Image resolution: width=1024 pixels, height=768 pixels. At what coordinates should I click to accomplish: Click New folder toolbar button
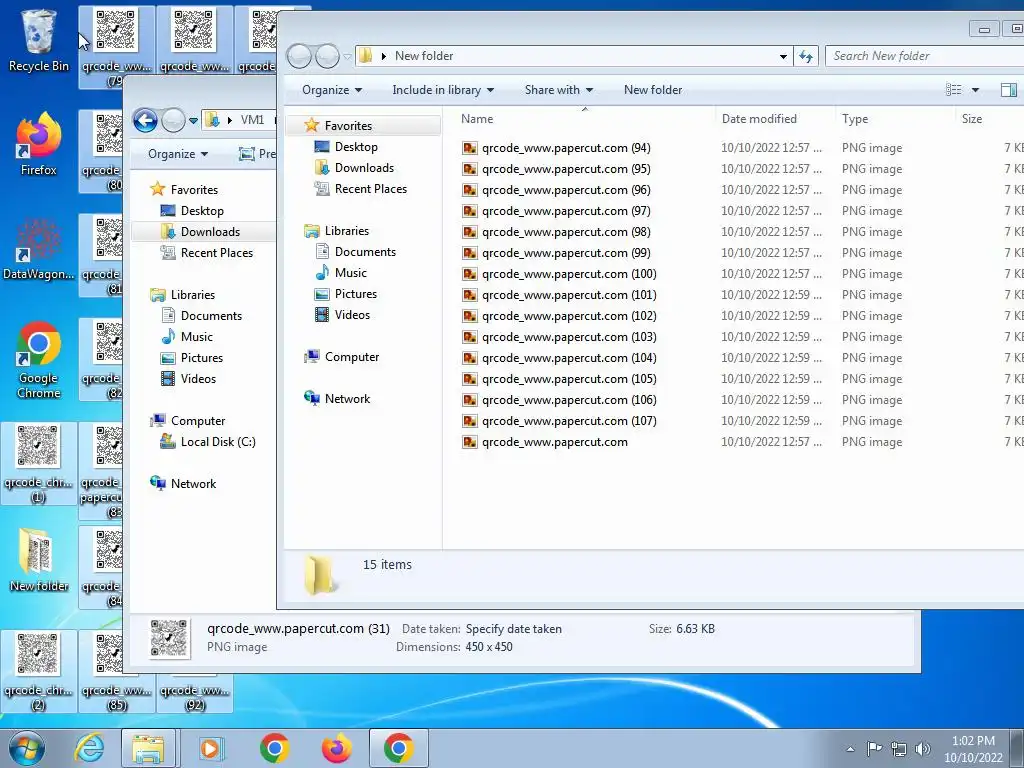click(653, 90)
